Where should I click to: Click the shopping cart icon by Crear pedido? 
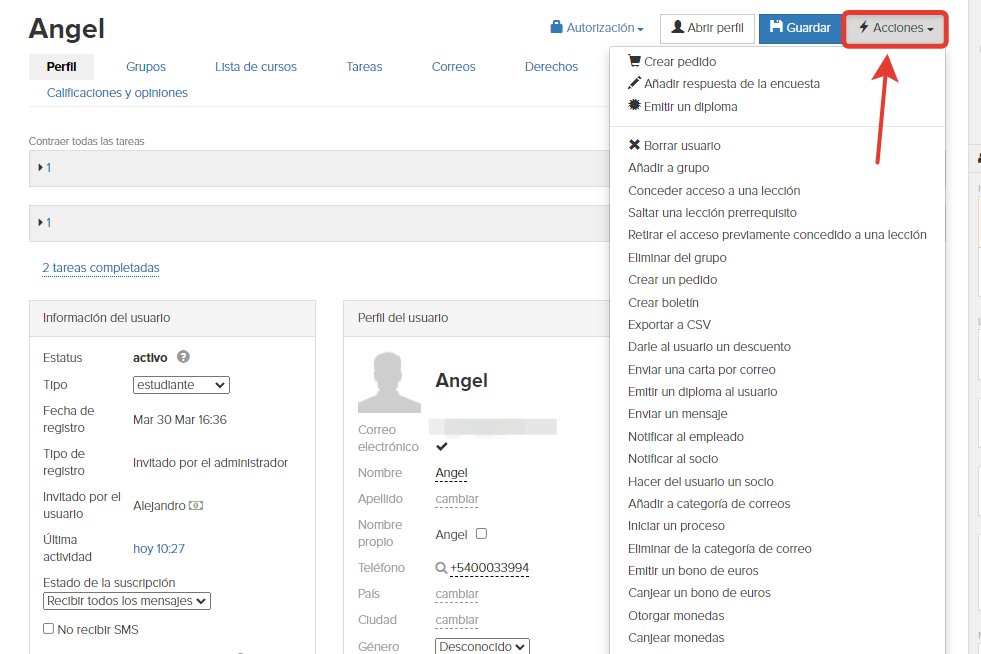click(x=634, y=61)
